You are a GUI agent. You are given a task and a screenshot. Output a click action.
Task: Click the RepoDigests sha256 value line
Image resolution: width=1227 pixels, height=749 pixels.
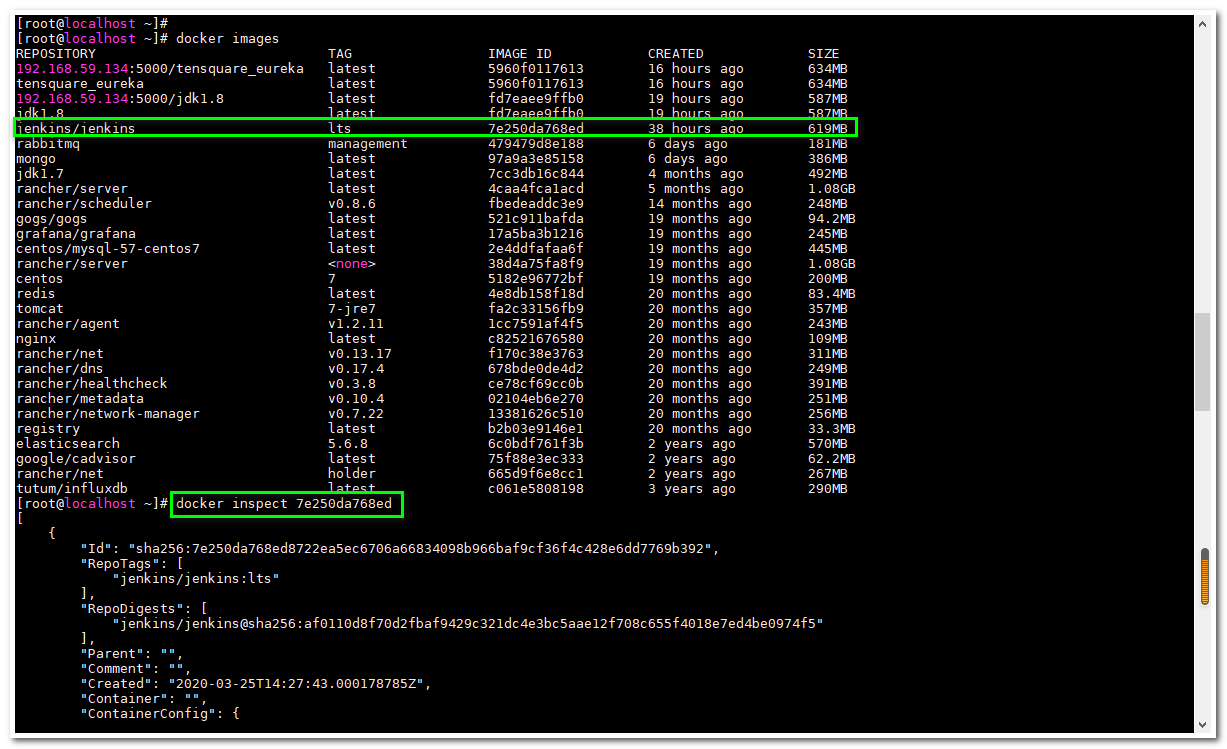pos(468,623)
